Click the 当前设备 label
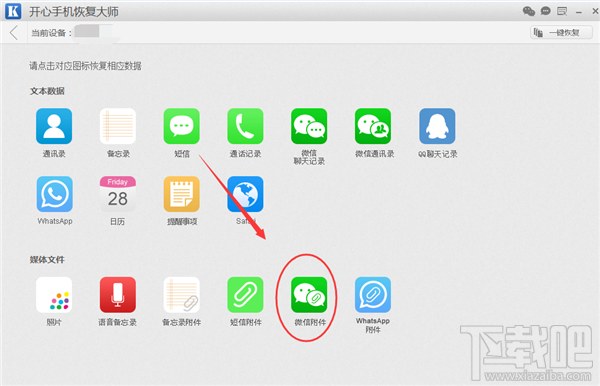Image resolution: width=600 pixels, height=386 pixels. point(51,33)
